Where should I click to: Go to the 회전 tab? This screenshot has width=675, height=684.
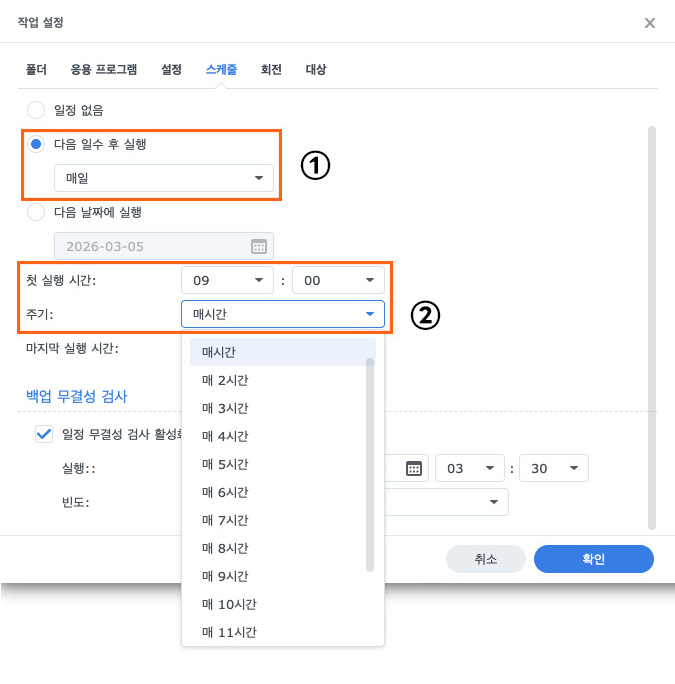[x=270, y=70]
